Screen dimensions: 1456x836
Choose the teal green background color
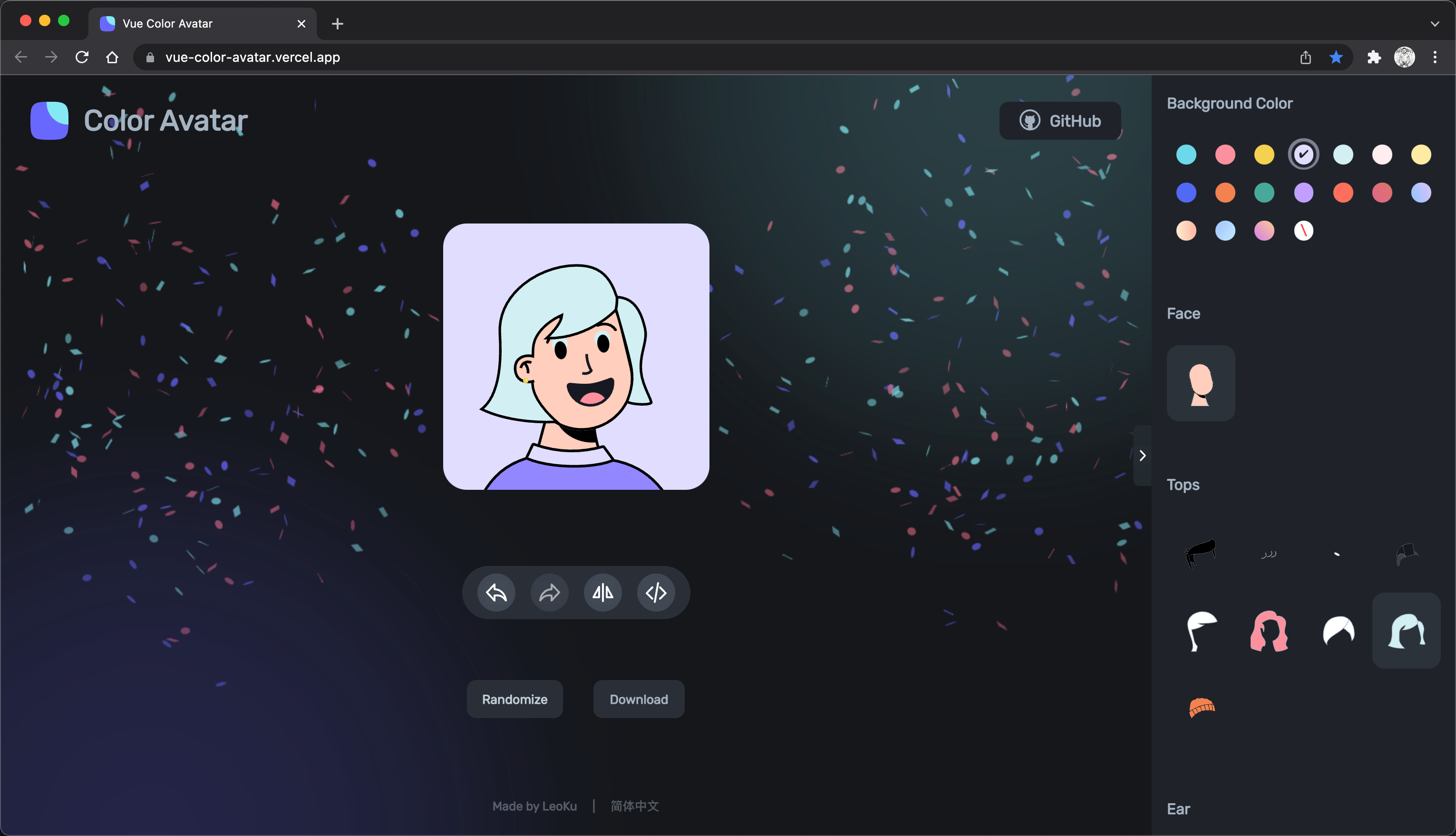point(1264,192)
